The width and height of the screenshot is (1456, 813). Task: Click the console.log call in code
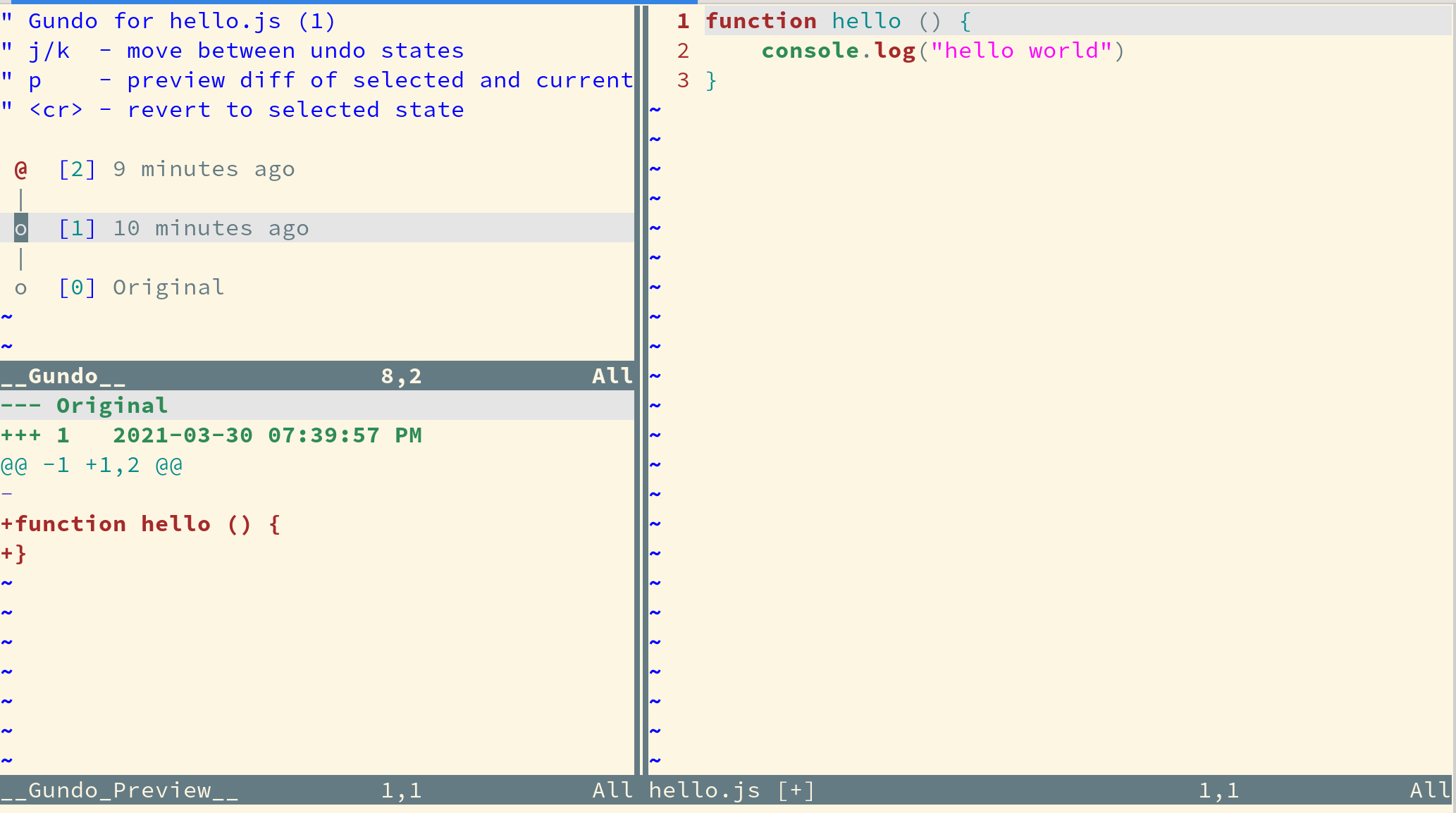[839, 51]
